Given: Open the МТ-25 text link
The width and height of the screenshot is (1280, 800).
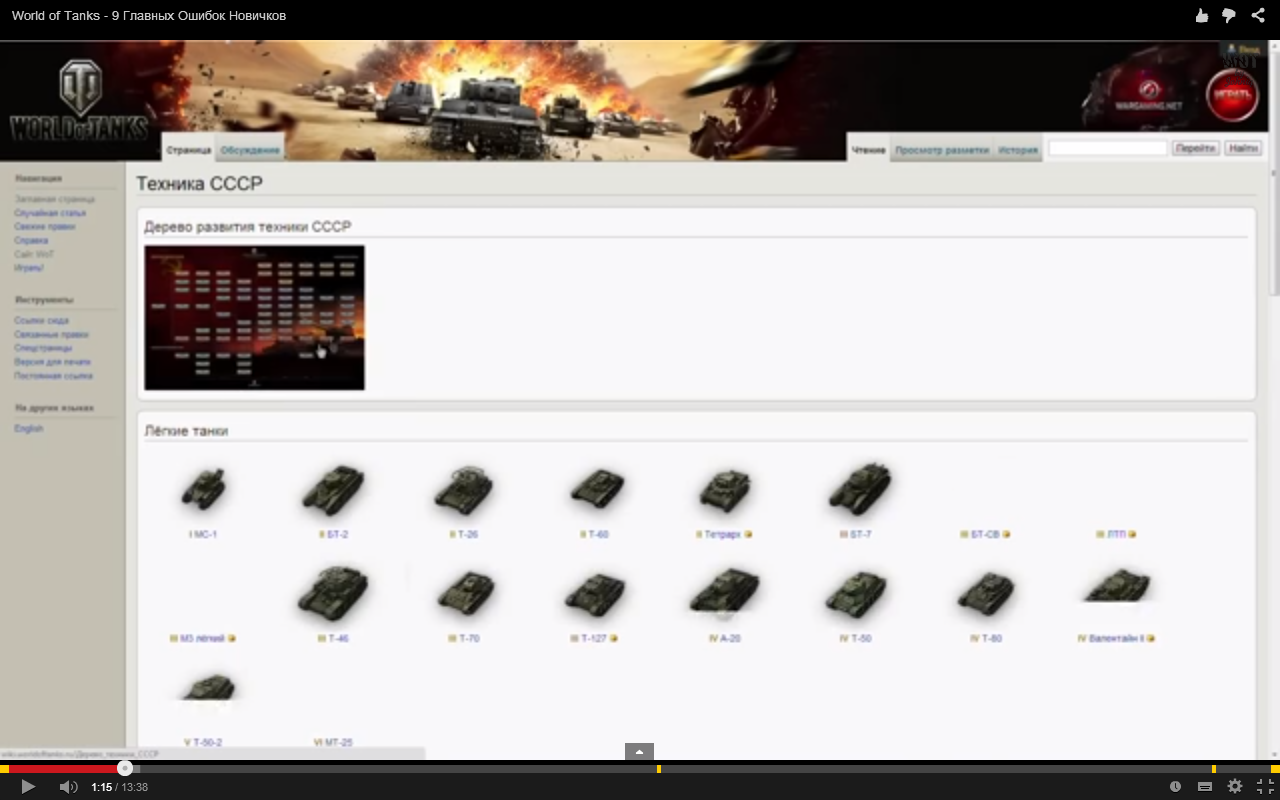Looking at the screenshot, I should tap(338, 742).
